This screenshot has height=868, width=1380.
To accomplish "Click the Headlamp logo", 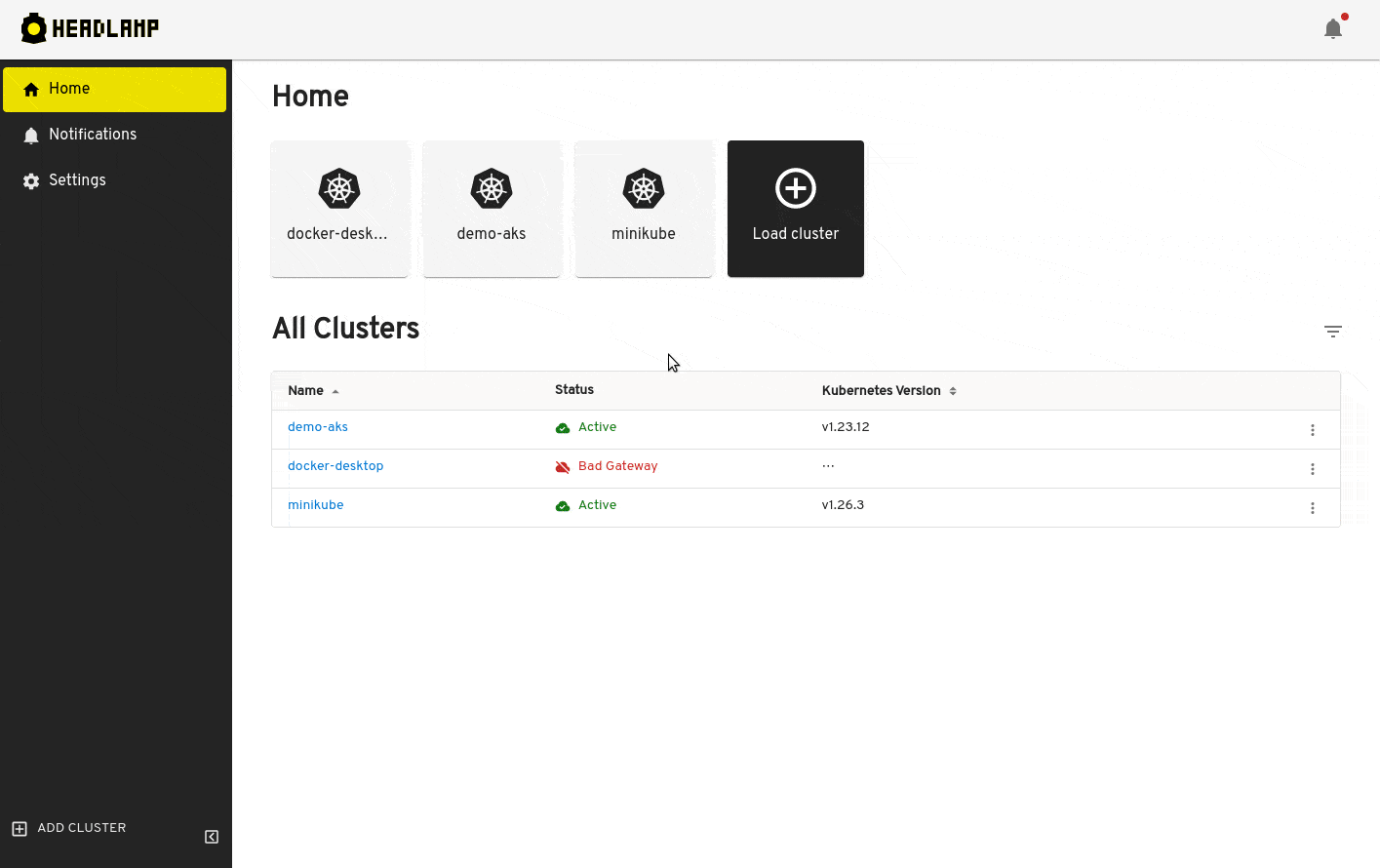I will tap(90, 28).
